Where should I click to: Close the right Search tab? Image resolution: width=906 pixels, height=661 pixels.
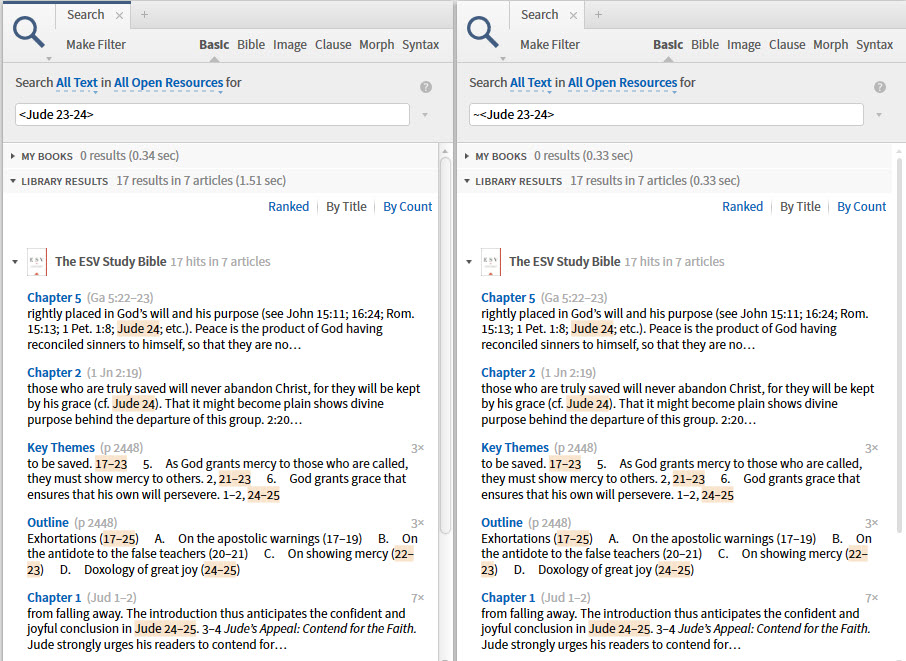pos(573,16)
